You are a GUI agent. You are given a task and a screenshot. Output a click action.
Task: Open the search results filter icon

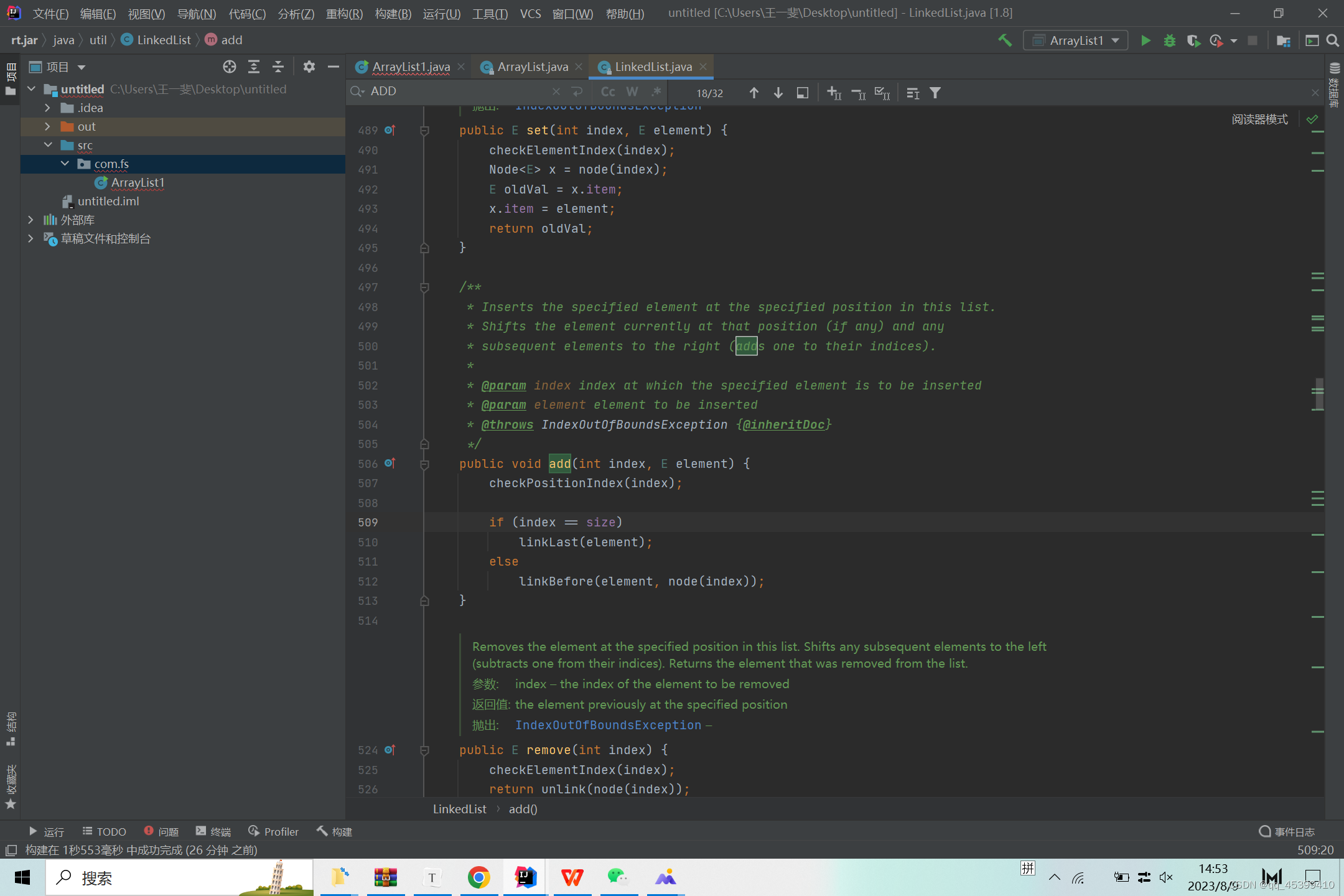tap(935, 93)
